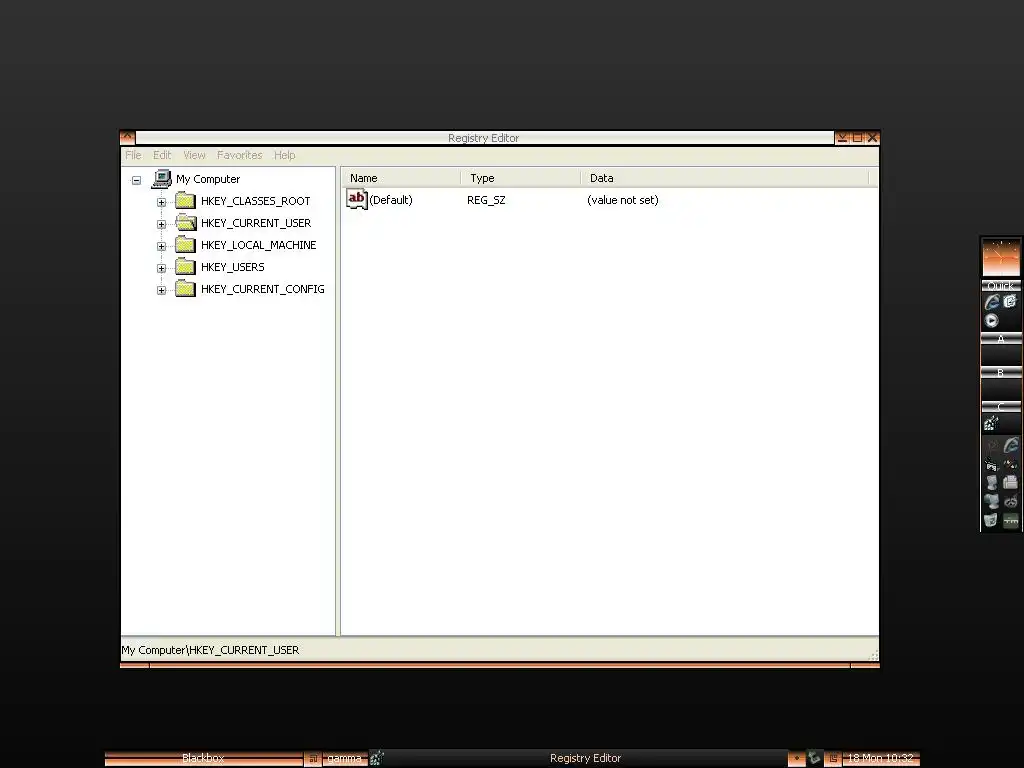The image size is (1024, 768).
Task: Select the My Computer tree label
Action: [x=208, y=179]
